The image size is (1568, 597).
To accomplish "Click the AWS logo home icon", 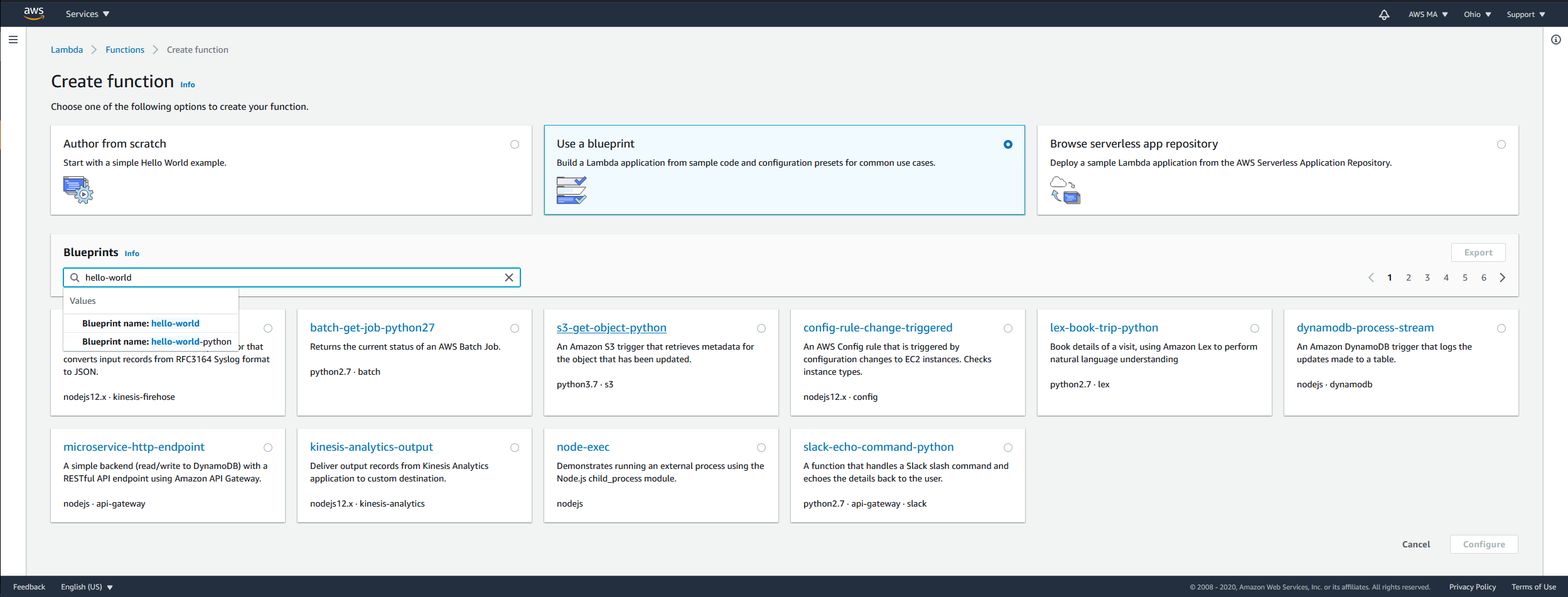I will pos(34,13).
